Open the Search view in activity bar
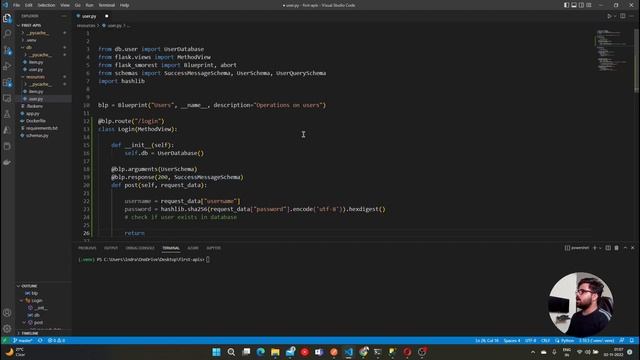 click(x=7, y=34)
